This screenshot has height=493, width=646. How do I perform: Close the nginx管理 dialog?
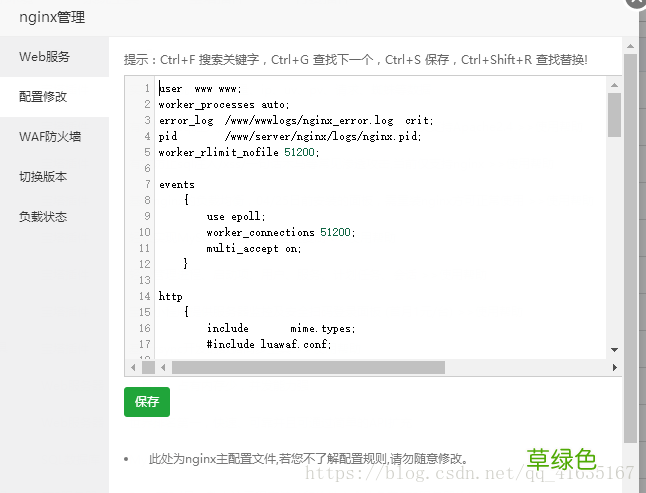(637, 2)
